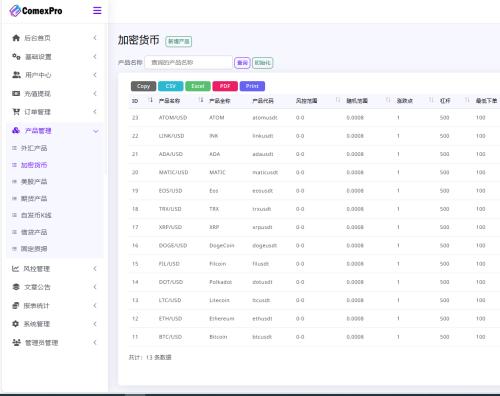Open the 固定费用 submenu item
The image size is (500, 396).
tap(34, 249)
